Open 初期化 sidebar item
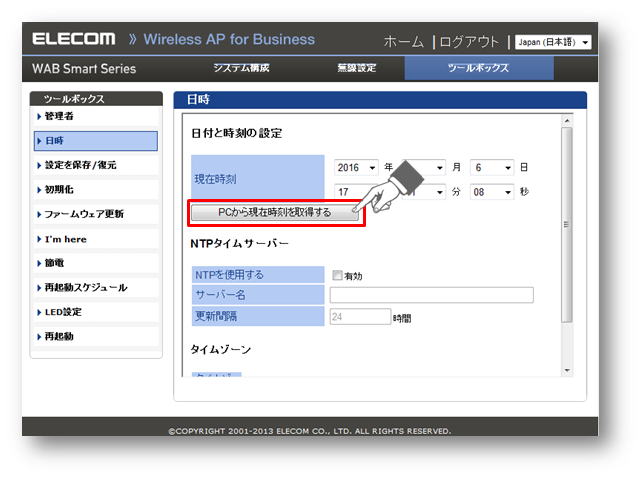 pos(96,190)
